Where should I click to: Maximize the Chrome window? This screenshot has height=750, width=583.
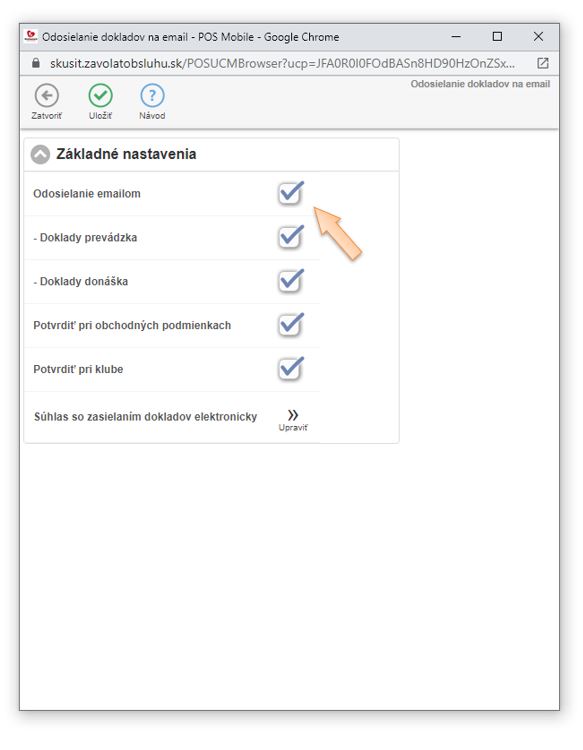coord(497,36)
